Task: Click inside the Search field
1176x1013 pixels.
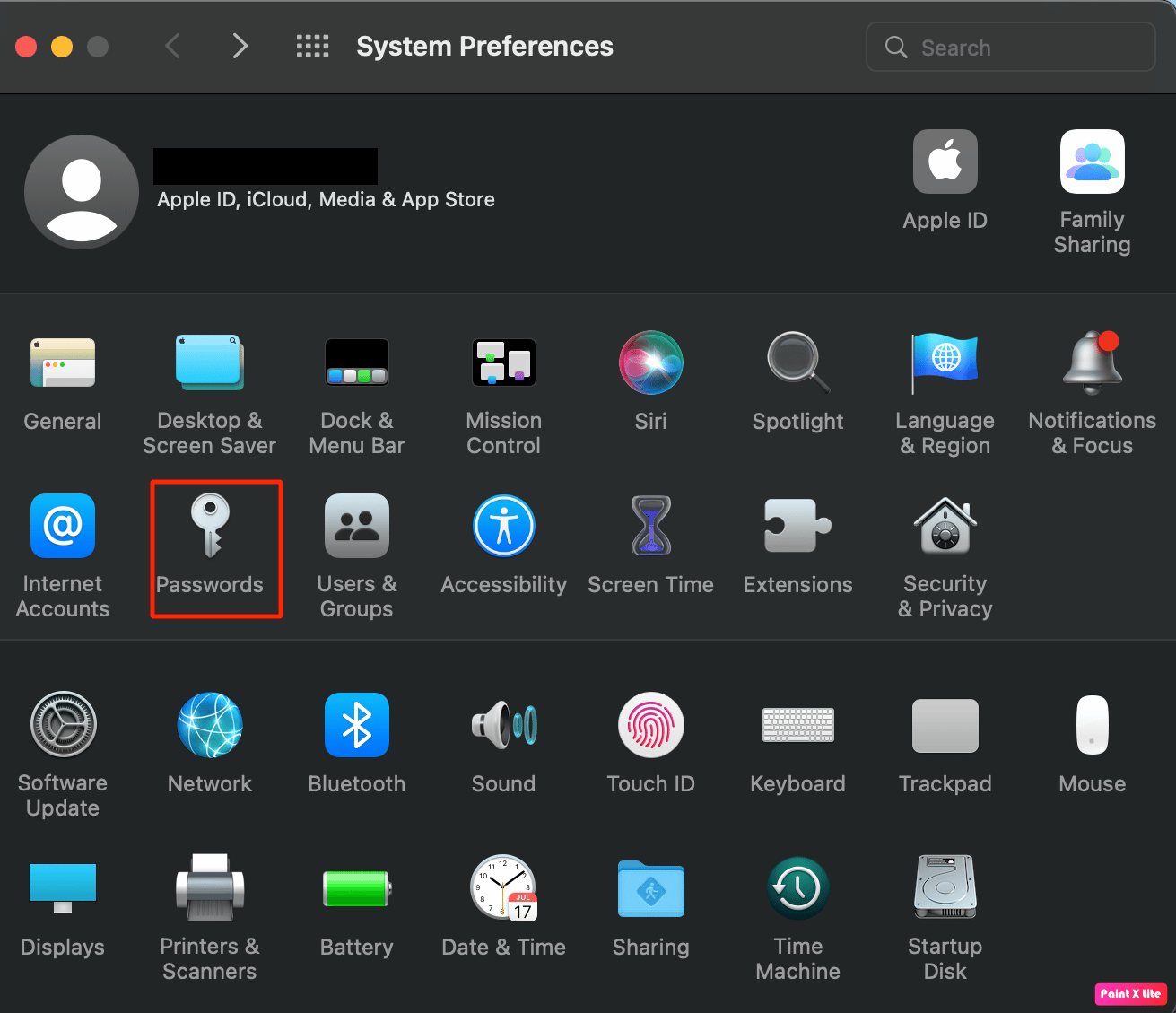Action: pyautogui.click(x=1010, y=47)
